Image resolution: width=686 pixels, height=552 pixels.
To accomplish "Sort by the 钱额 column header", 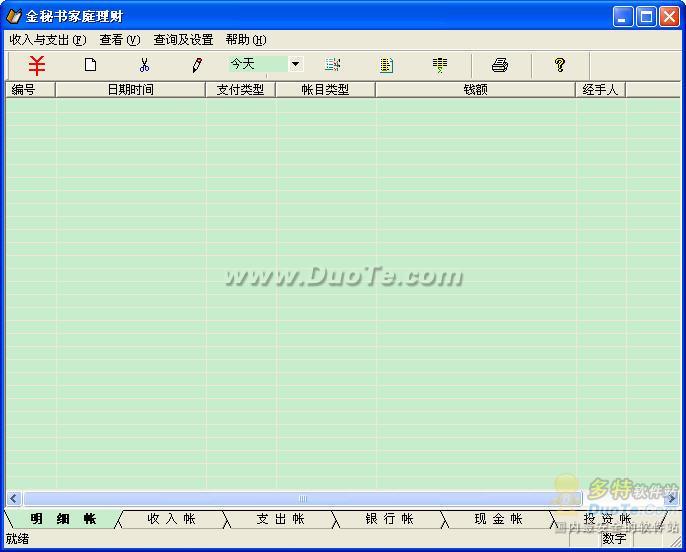I will 475,90.
